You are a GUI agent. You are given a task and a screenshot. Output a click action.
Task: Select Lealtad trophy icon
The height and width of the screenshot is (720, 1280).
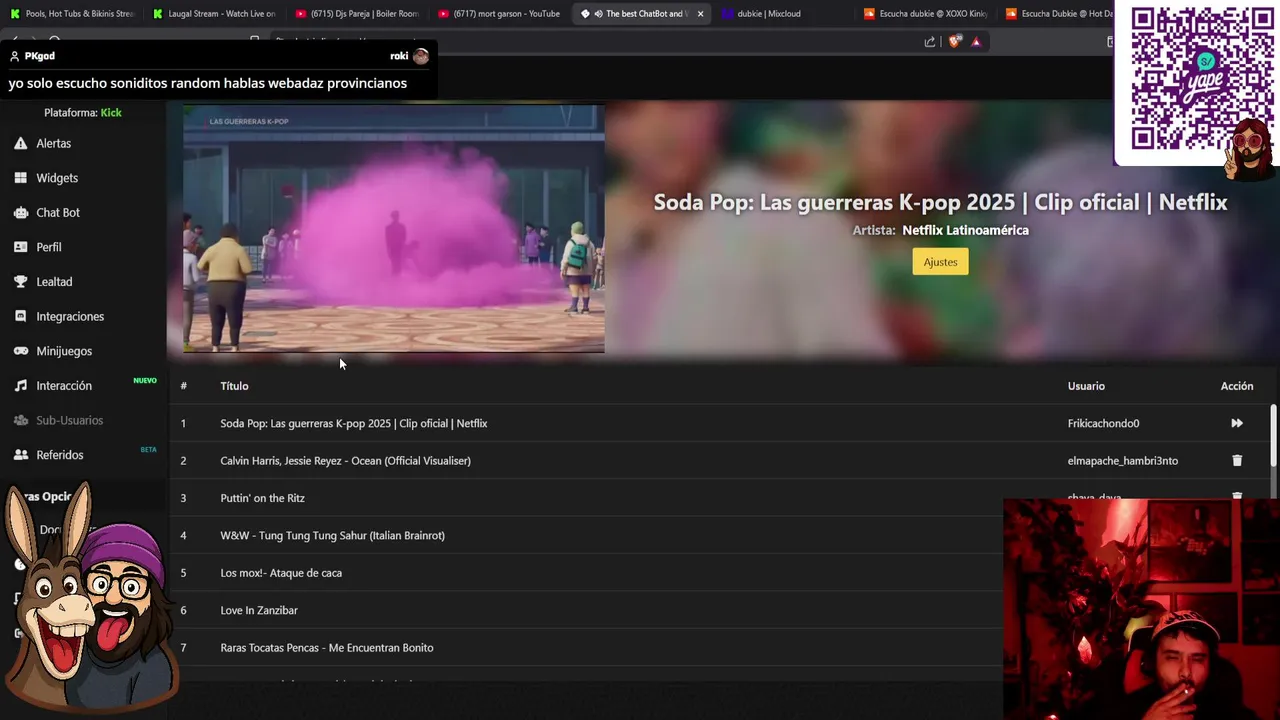tap(20, 282)
